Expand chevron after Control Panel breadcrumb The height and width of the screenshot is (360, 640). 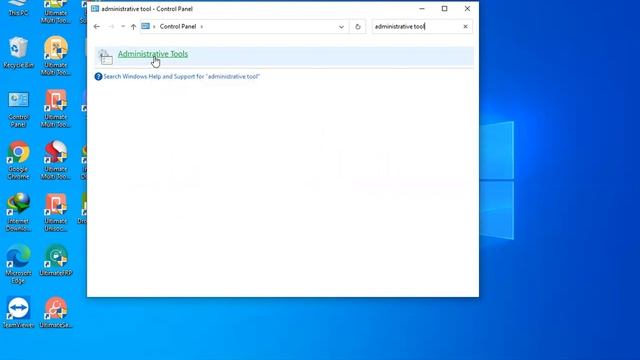[x=202, y=27]
